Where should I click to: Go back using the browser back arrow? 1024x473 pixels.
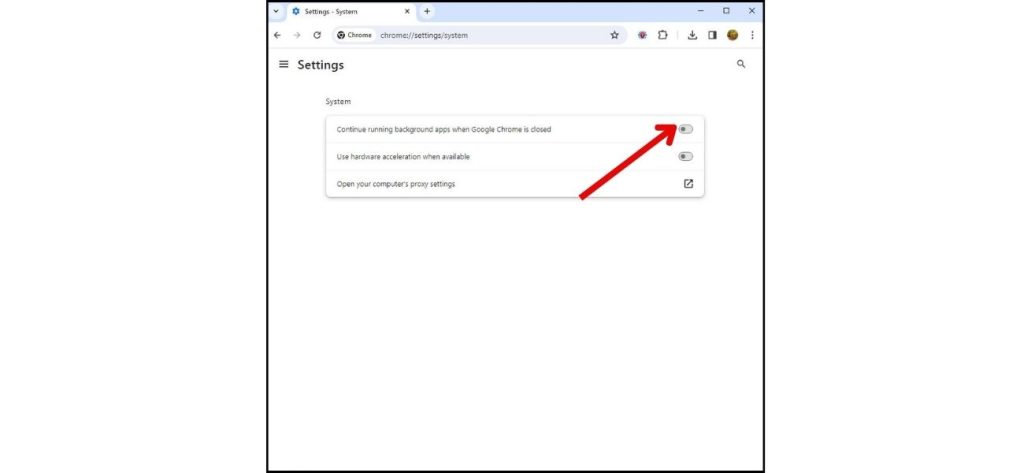click(x=278, y=35)
